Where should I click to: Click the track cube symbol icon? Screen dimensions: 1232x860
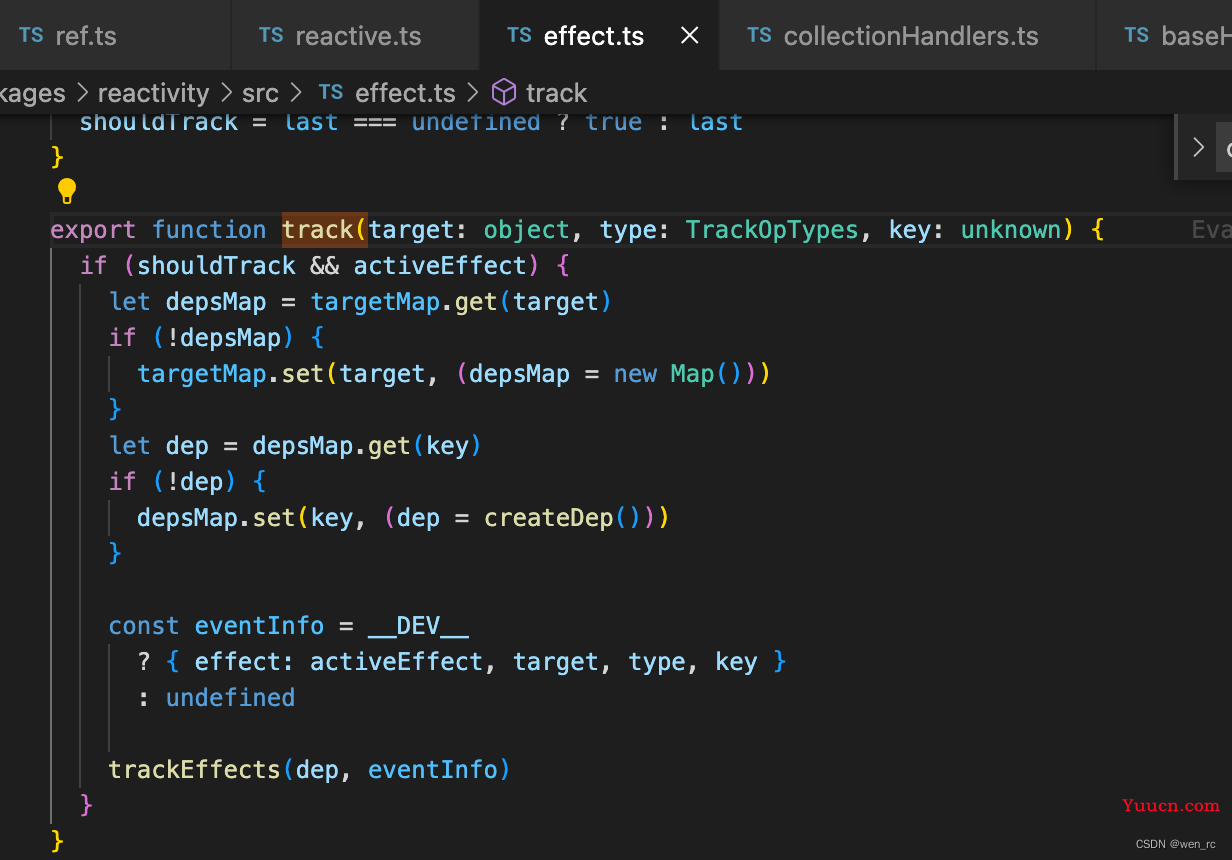(x=505, y=93)
